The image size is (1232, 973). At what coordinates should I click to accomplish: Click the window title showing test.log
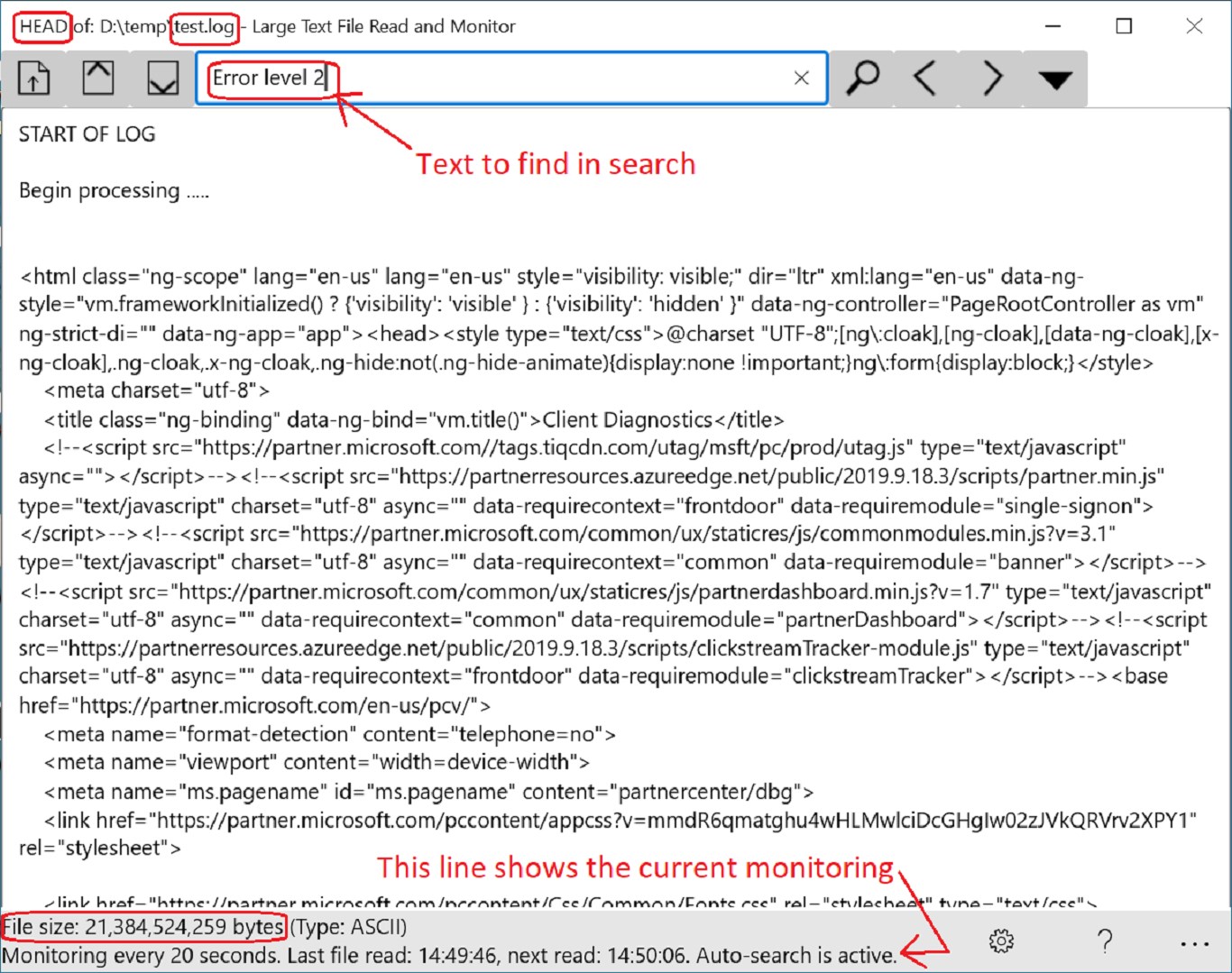tap(267, 26)
